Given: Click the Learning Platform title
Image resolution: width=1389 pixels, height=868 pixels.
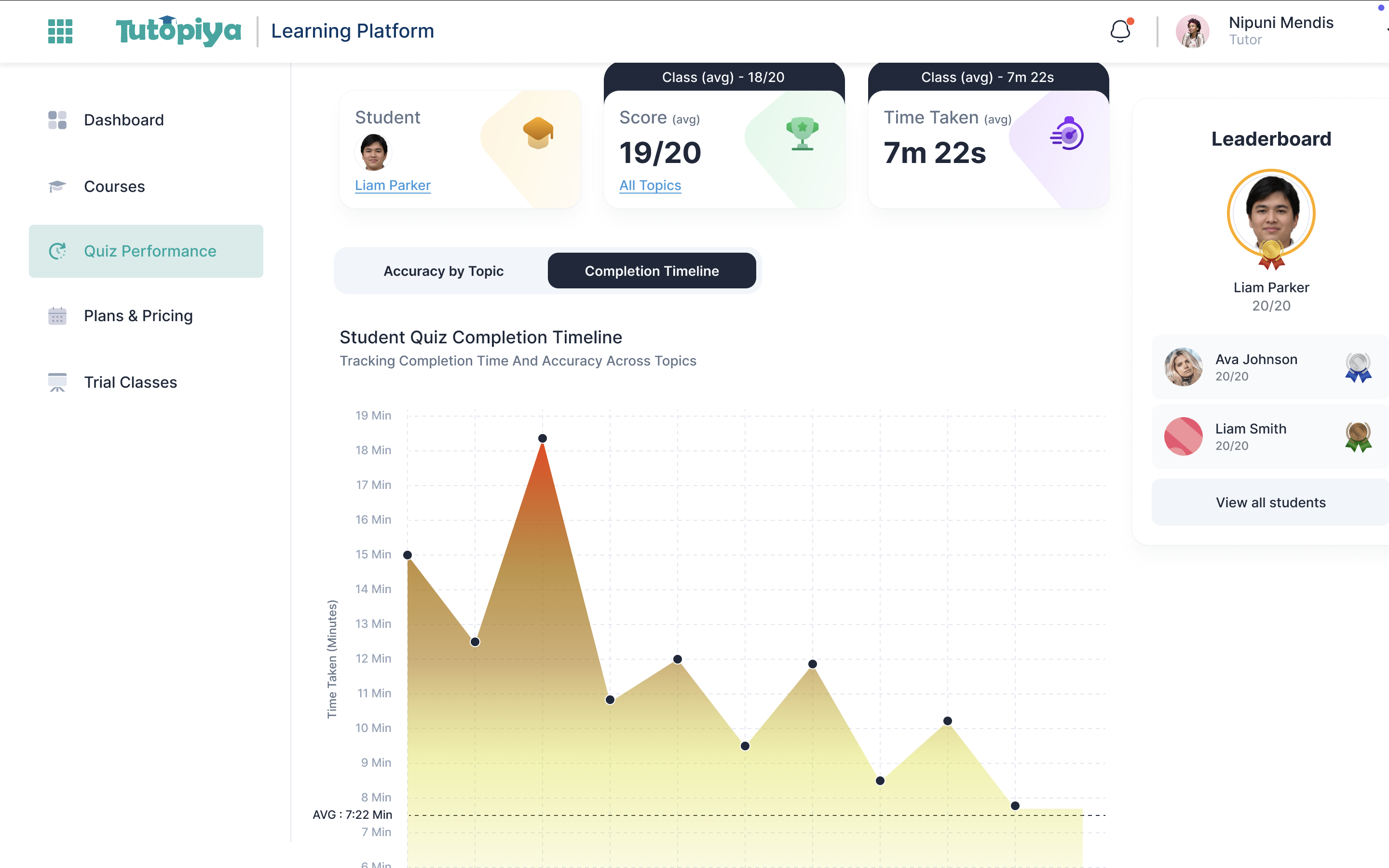Looking at the screenshot, I should [353, 31].
